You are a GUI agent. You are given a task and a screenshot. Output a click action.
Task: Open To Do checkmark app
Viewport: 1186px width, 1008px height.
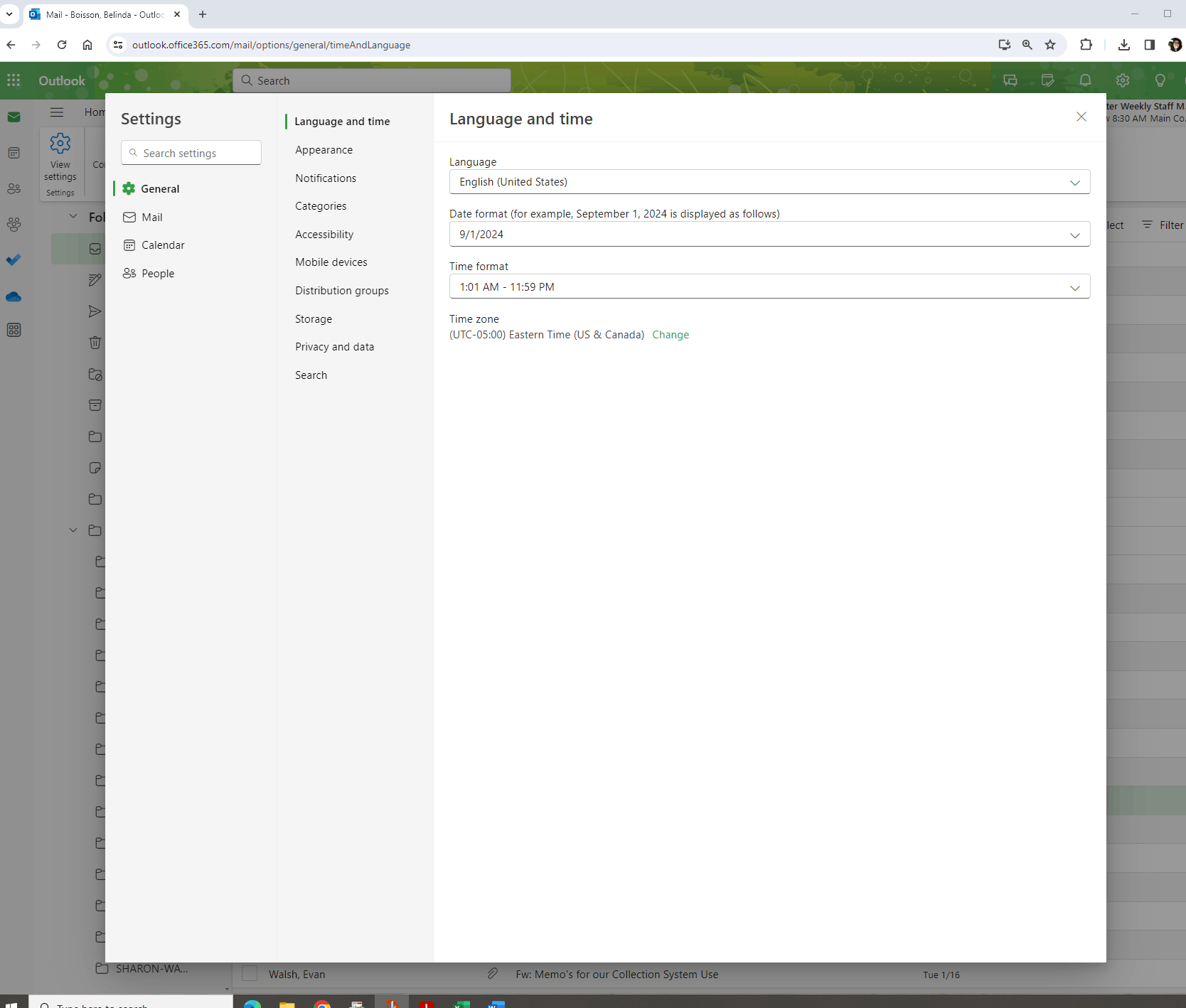point(14,259)
